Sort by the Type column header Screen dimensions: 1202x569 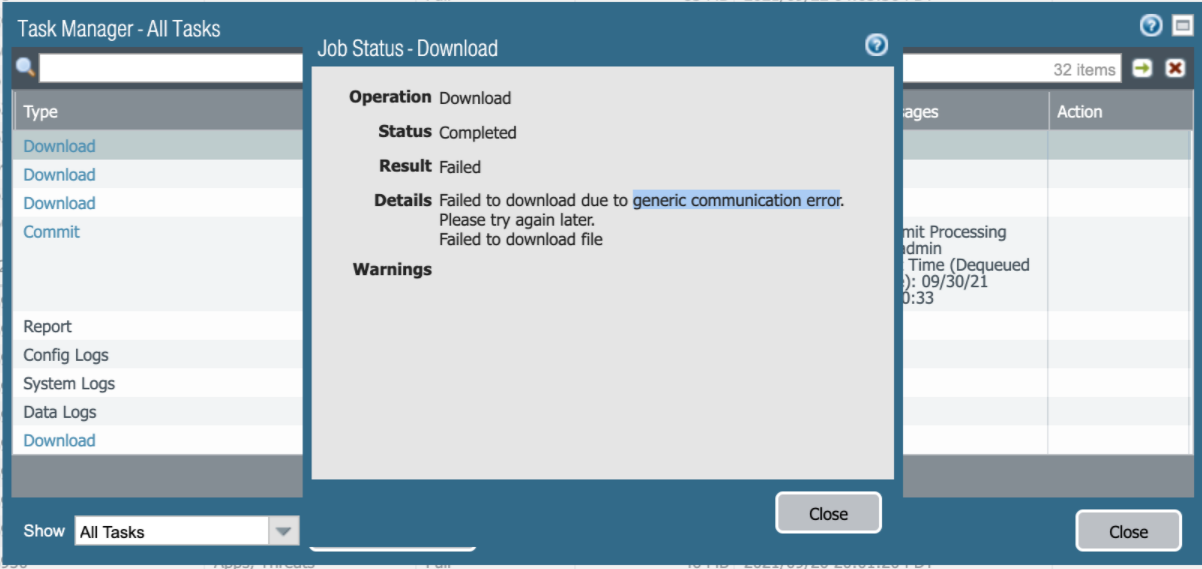41,112
